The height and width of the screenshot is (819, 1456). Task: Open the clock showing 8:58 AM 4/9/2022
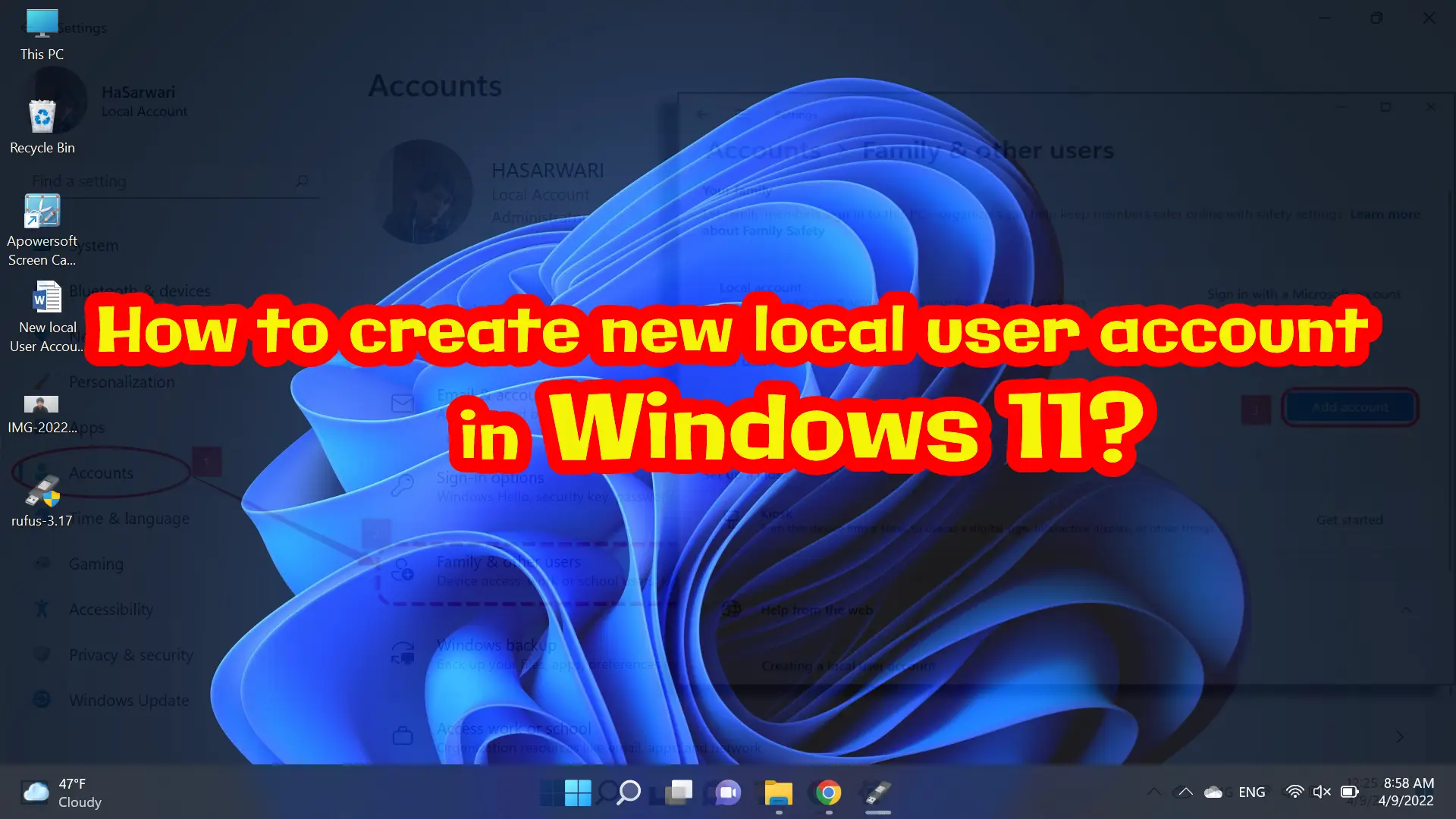1407,792
